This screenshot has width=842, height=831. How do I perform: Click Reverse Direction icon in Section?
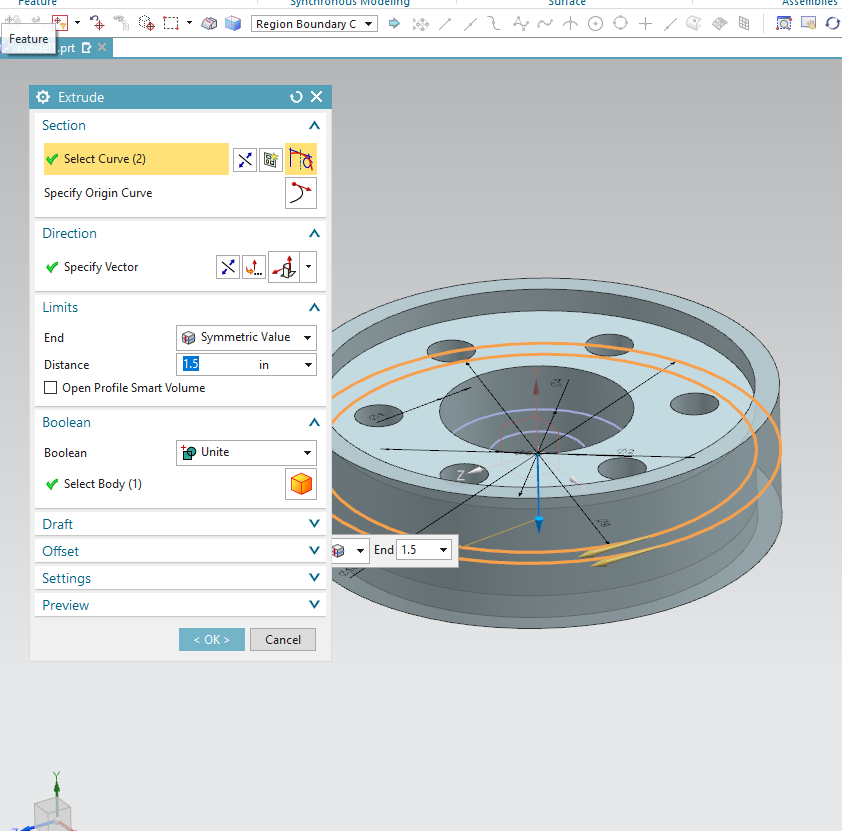tap(245, 159)
